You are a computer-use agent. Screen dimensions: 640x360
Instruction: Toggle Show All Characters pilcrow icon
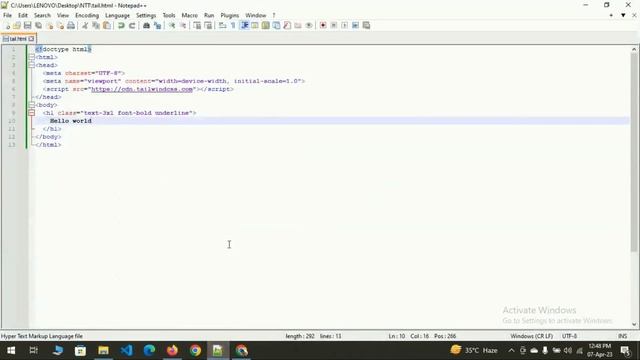coord(233,25)
